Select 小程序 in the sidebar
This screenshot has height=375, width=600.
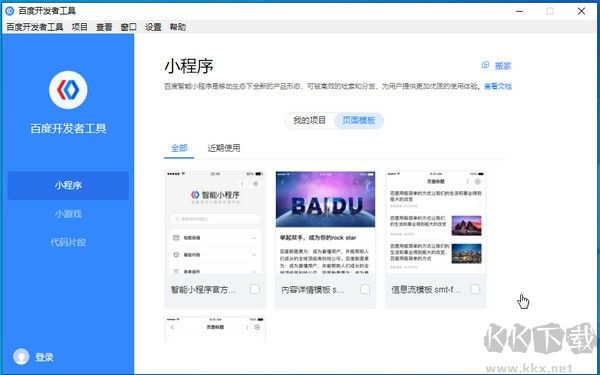(x=68, y=186)
